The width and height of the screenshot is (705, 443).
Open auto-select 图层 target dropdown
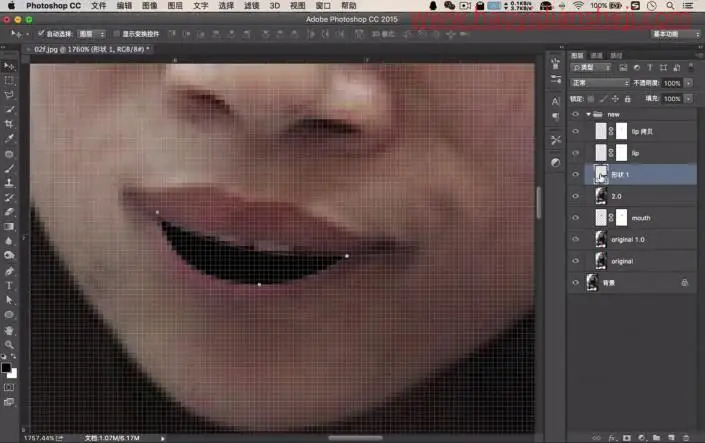coord(92,34)
